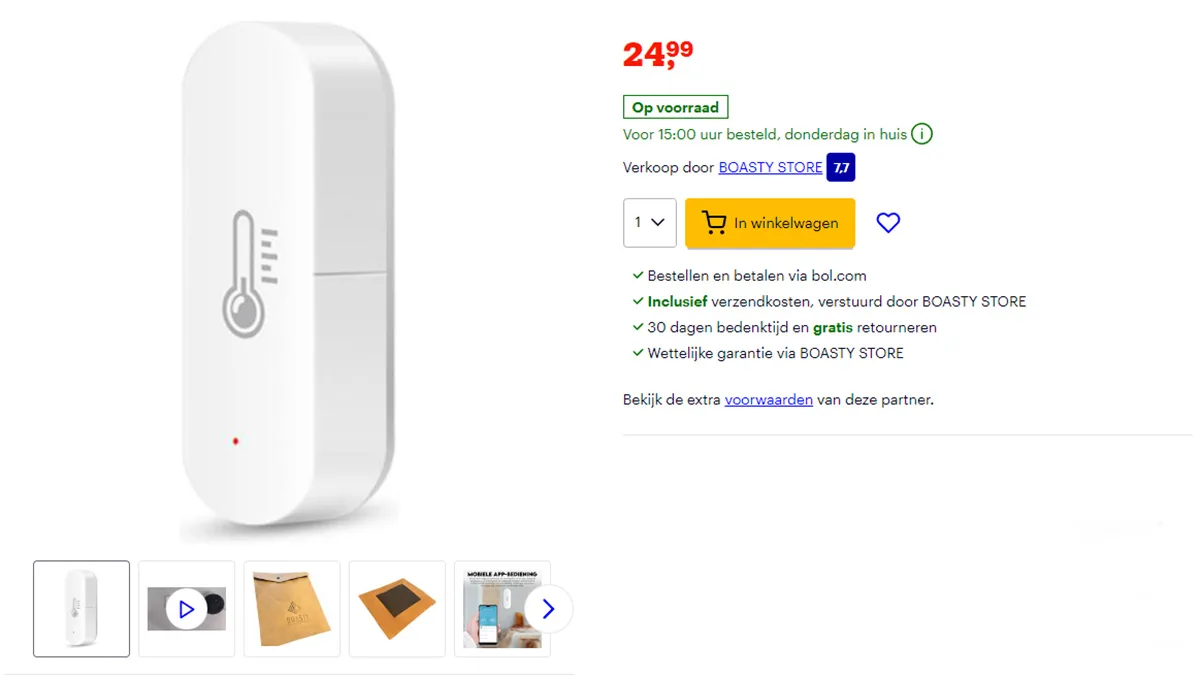Viewport: 1200px width, 676px height.
Task: Click the green checkmark next to 'Wettelijke garantie'
Action: 637,352
